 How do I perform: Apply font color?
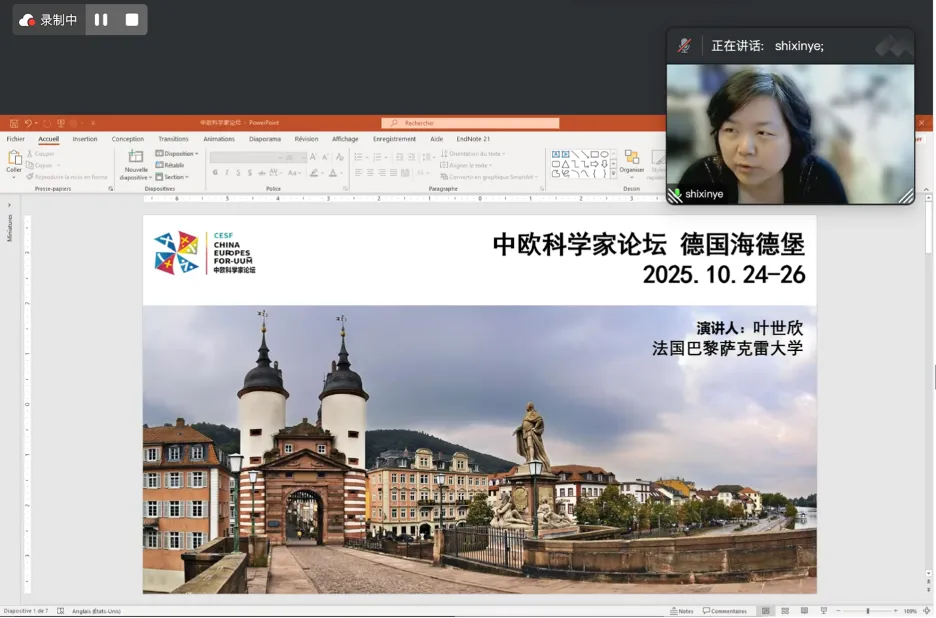333,173
